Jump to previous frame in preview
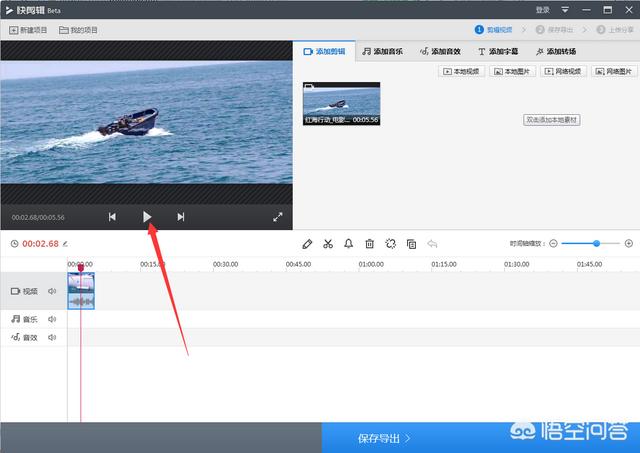This screenshot has width=640, height=453. [112, 217]
